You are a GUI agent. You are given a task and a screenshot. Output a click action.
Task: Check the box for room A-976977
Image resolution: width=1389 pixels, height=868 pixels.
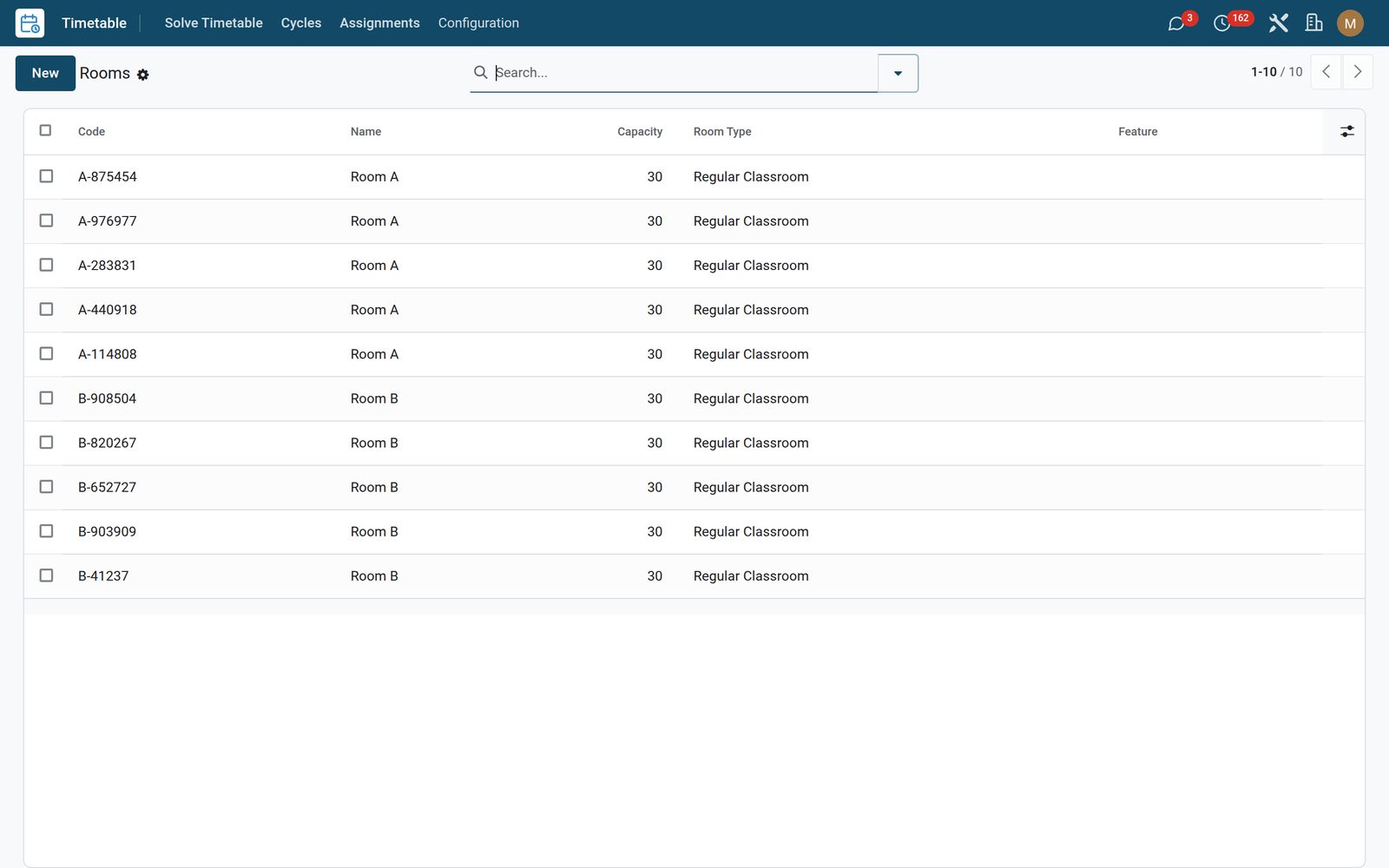pyautogui.click(x=47, y=220)
